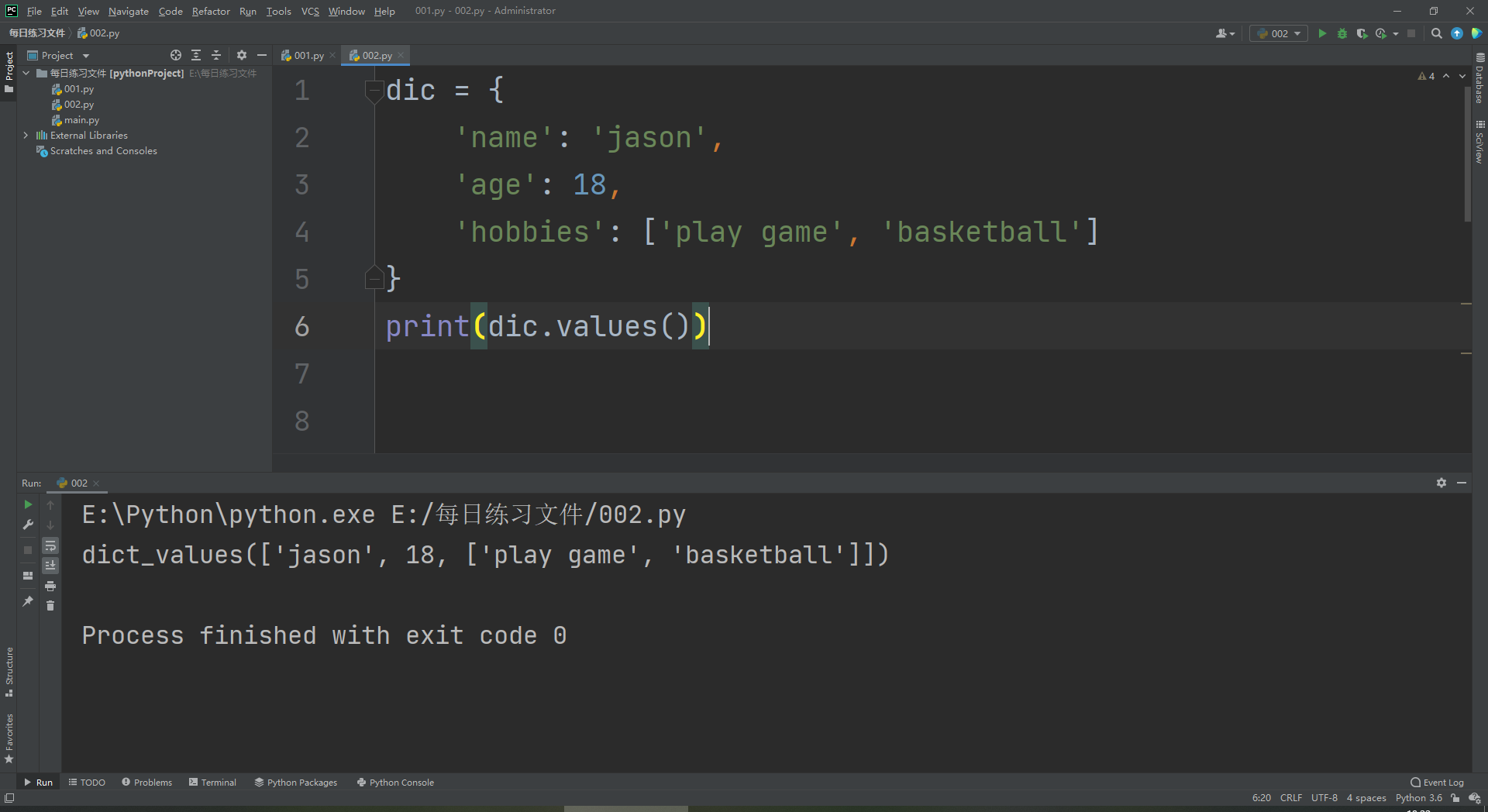The width and height of the screenshot is (1488, 812).
Task: Open the user account dropdown in toolbar
Action: (x=1225, y=33)
